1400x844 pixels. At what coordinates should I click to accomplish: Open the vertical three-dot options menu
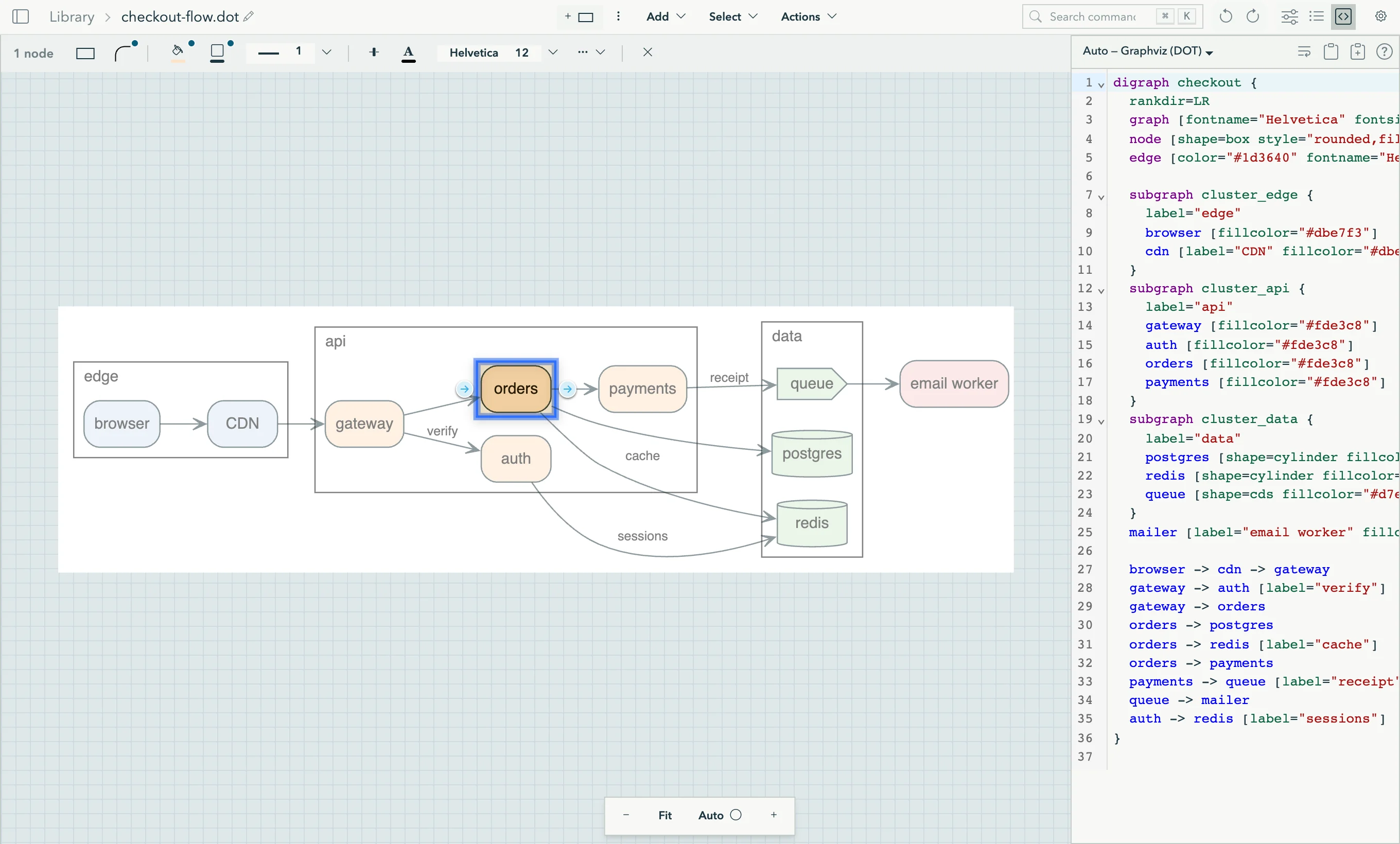618,16
